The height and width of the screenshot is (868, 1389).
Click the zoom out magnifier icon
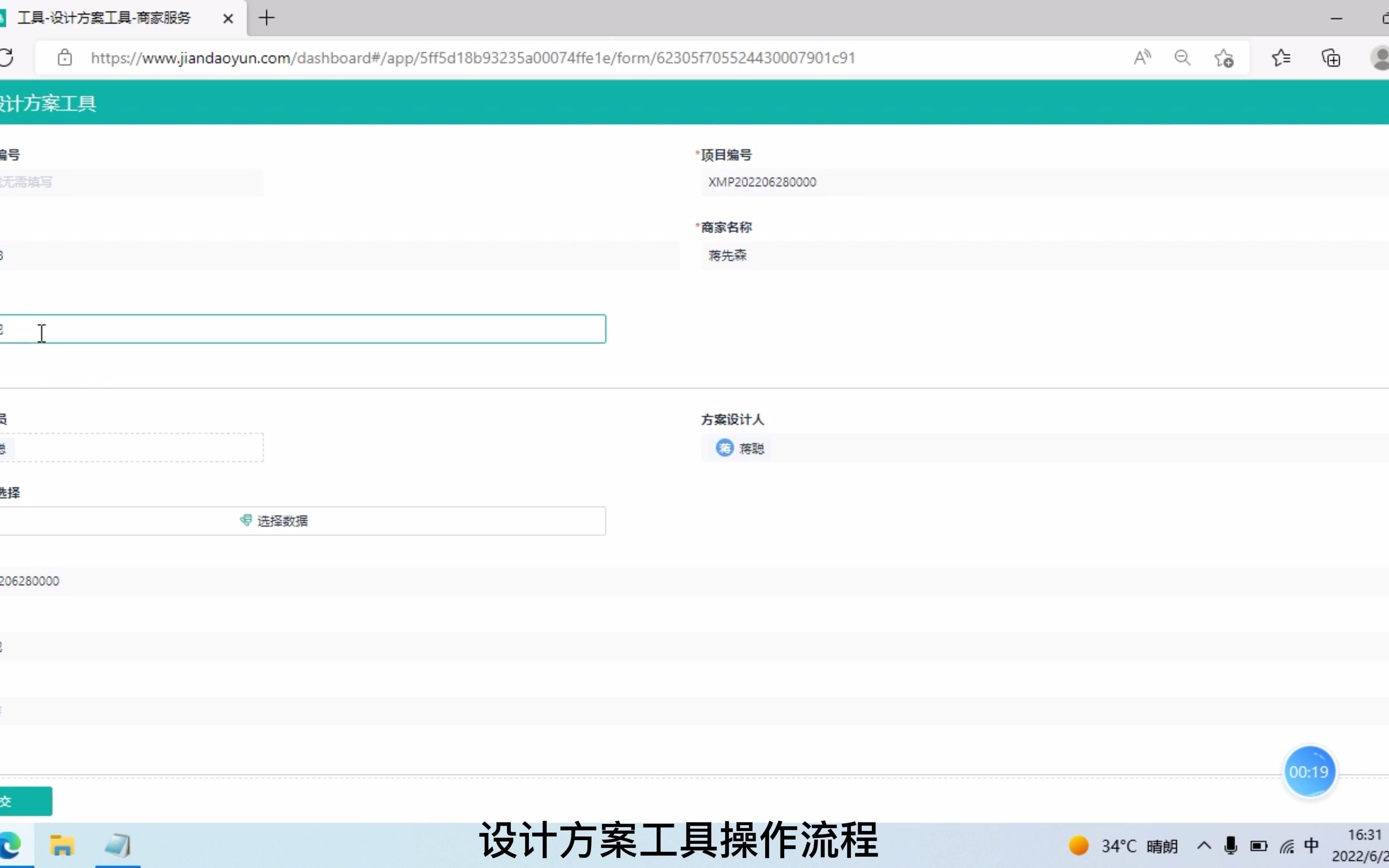point(1182,58)
